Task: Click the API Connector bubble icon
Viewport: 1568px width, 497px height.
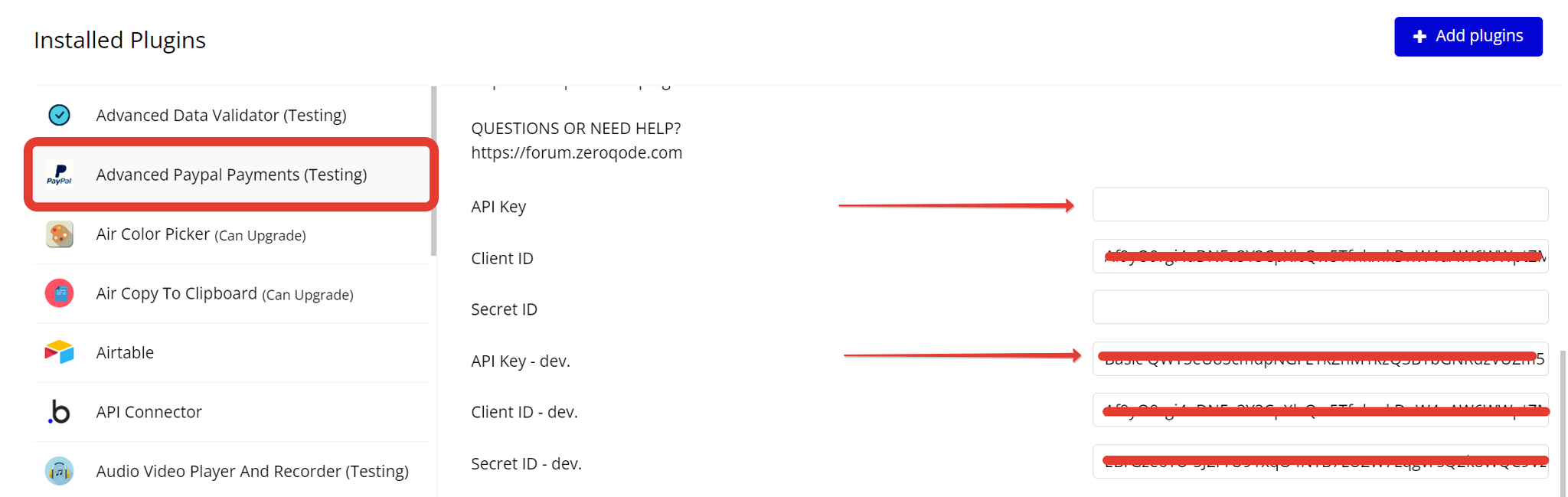Action: point(59,412)
